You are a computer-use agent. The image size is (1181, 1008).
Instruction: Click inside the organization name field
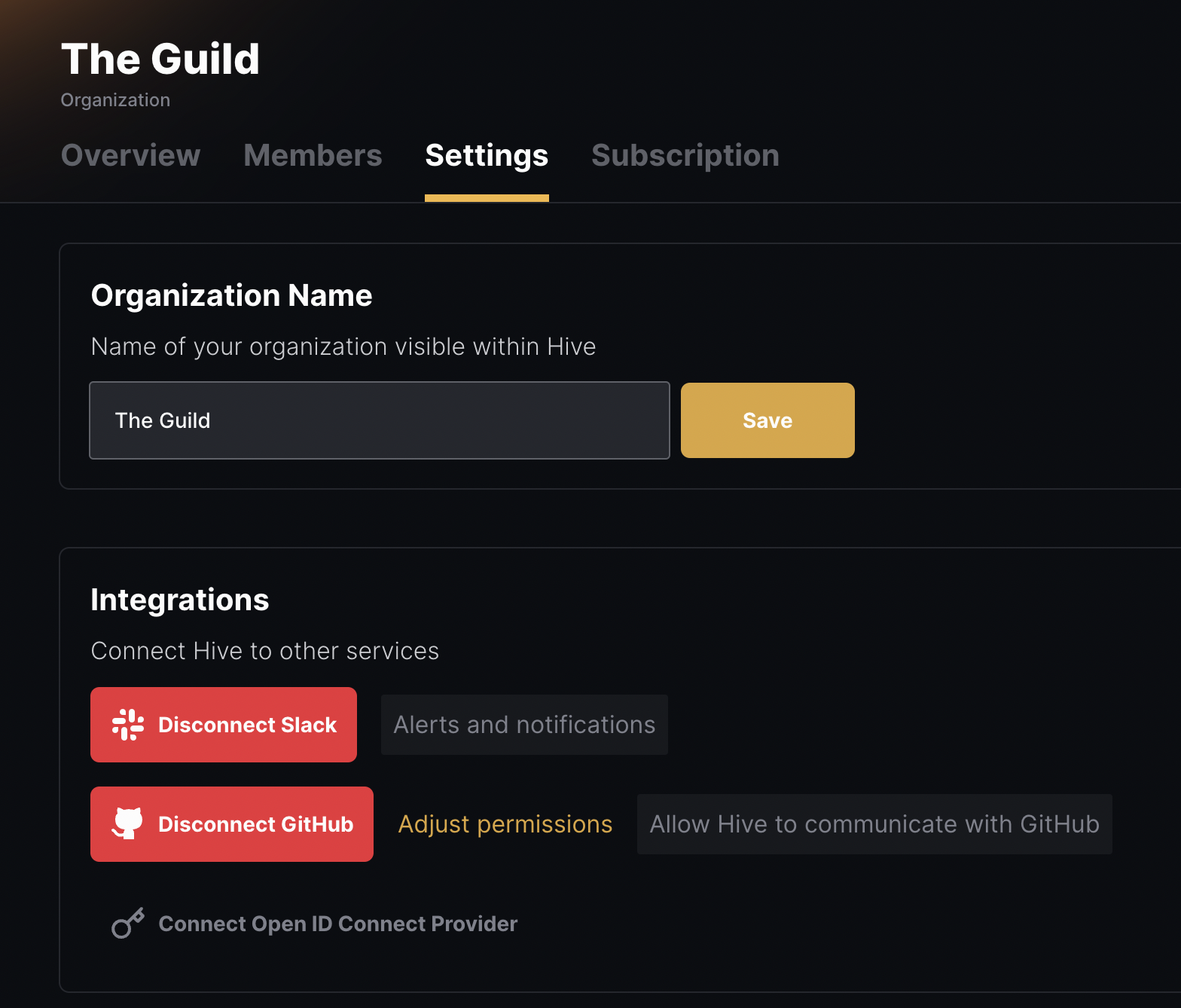[379, 420]
